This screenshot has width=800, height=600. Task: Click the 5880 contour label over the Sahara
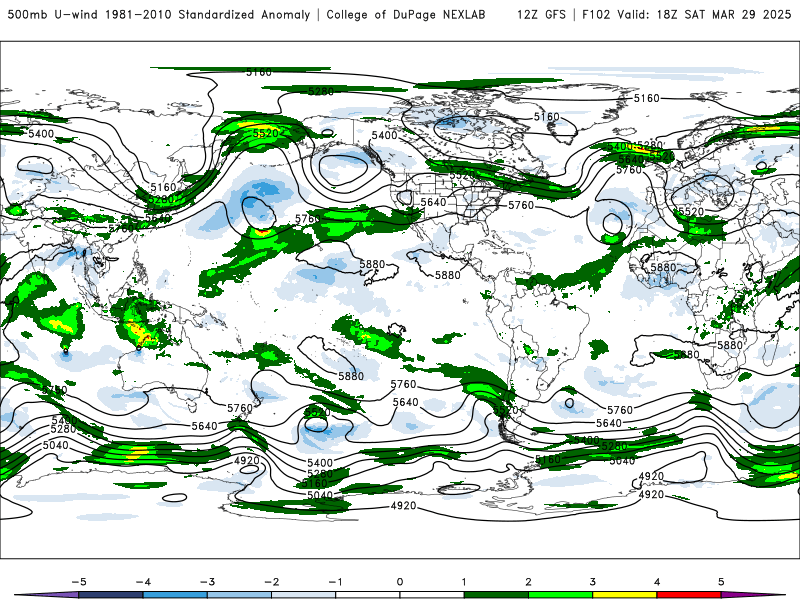pos(663,267)
